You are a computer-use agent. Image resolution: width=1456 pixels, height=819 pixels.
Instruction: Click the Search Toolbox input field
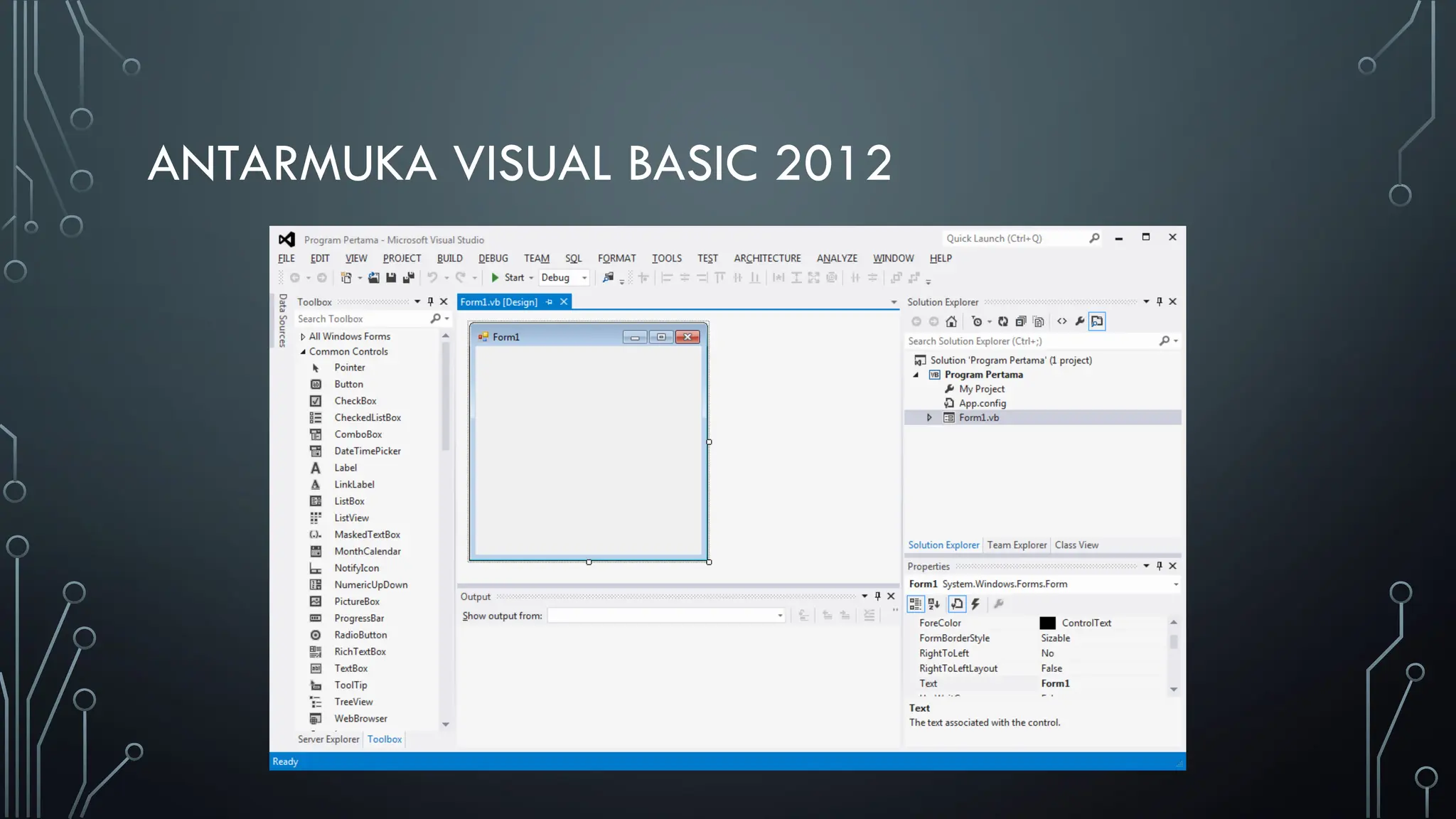click(x=362, y=319)
